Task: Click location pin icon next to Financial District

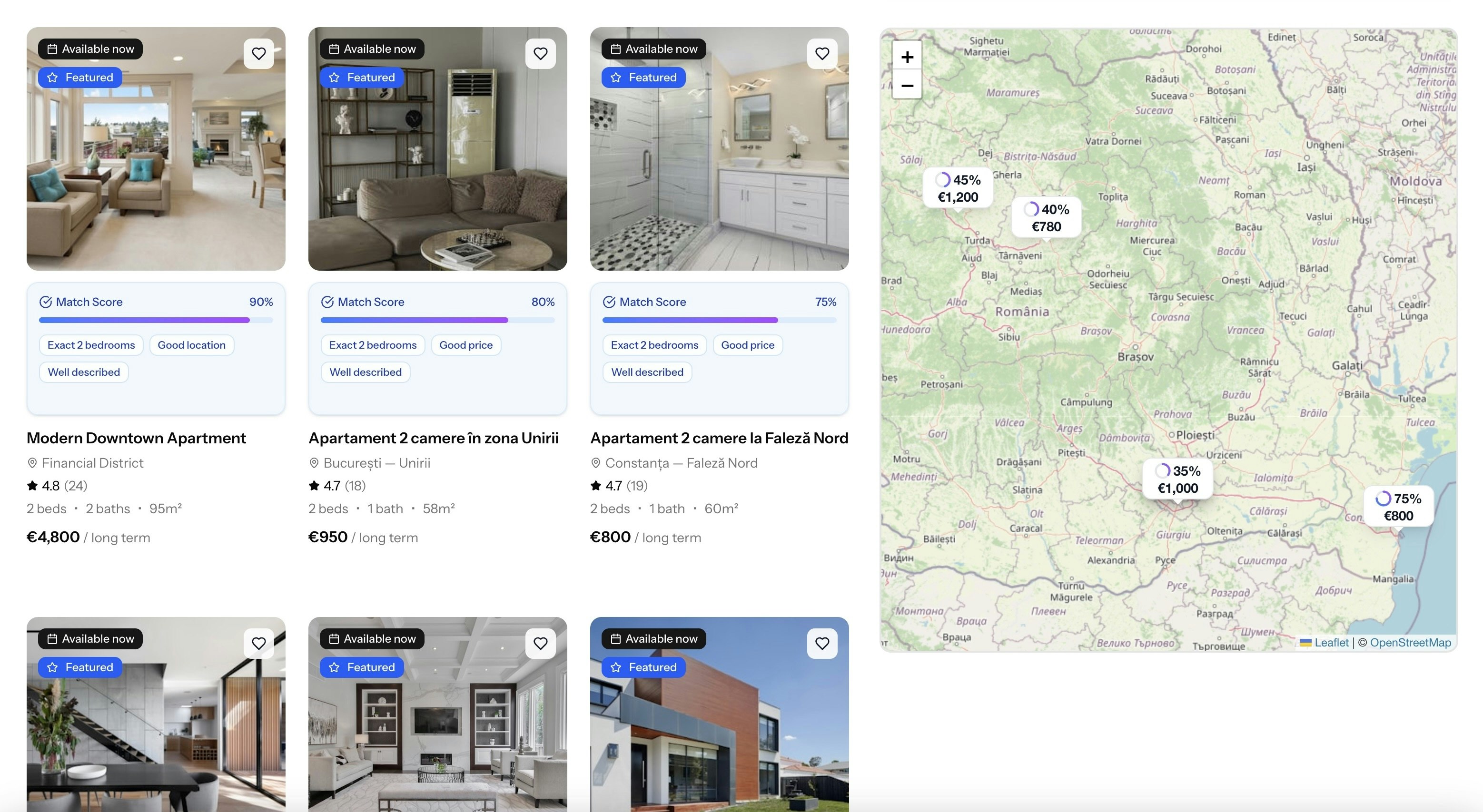Action: point(32,463)
